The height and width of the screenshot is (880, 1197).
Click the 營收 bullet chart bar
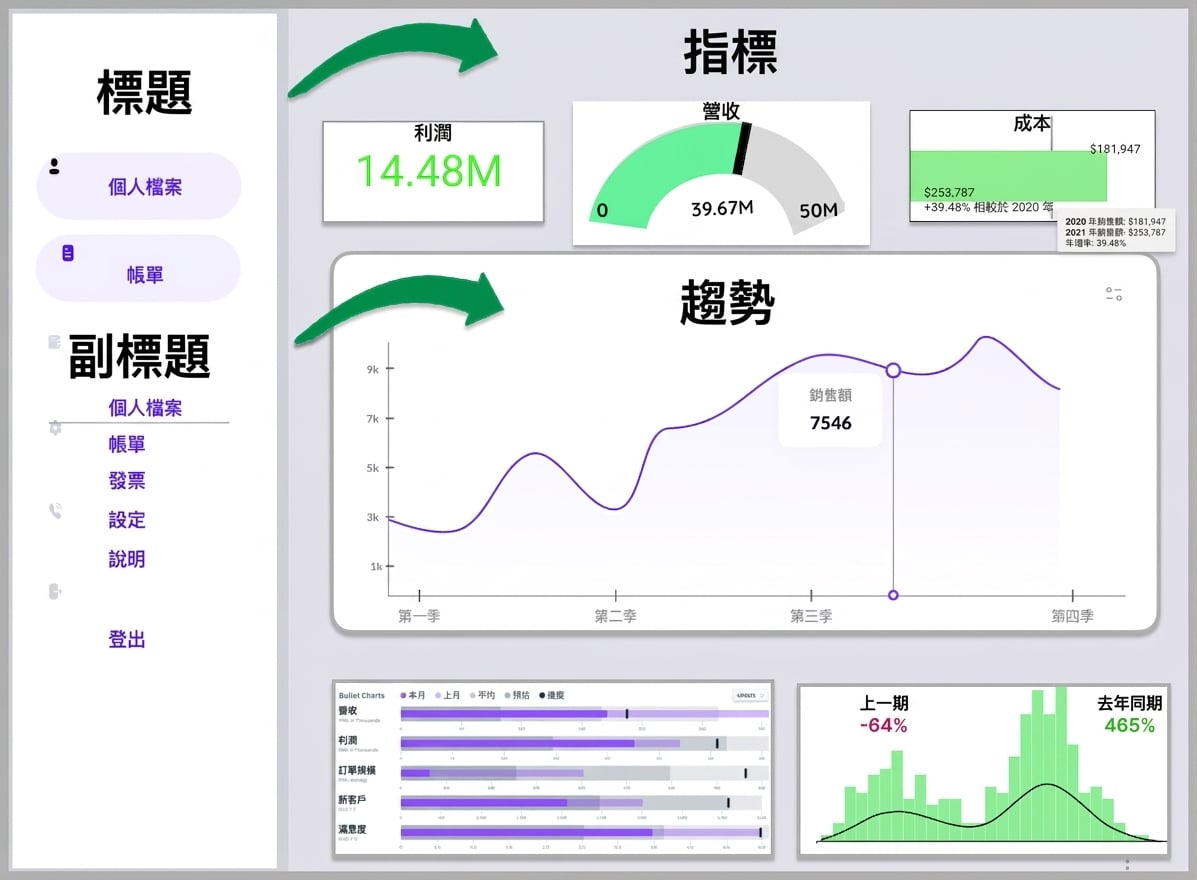click(x=584, y=714)
